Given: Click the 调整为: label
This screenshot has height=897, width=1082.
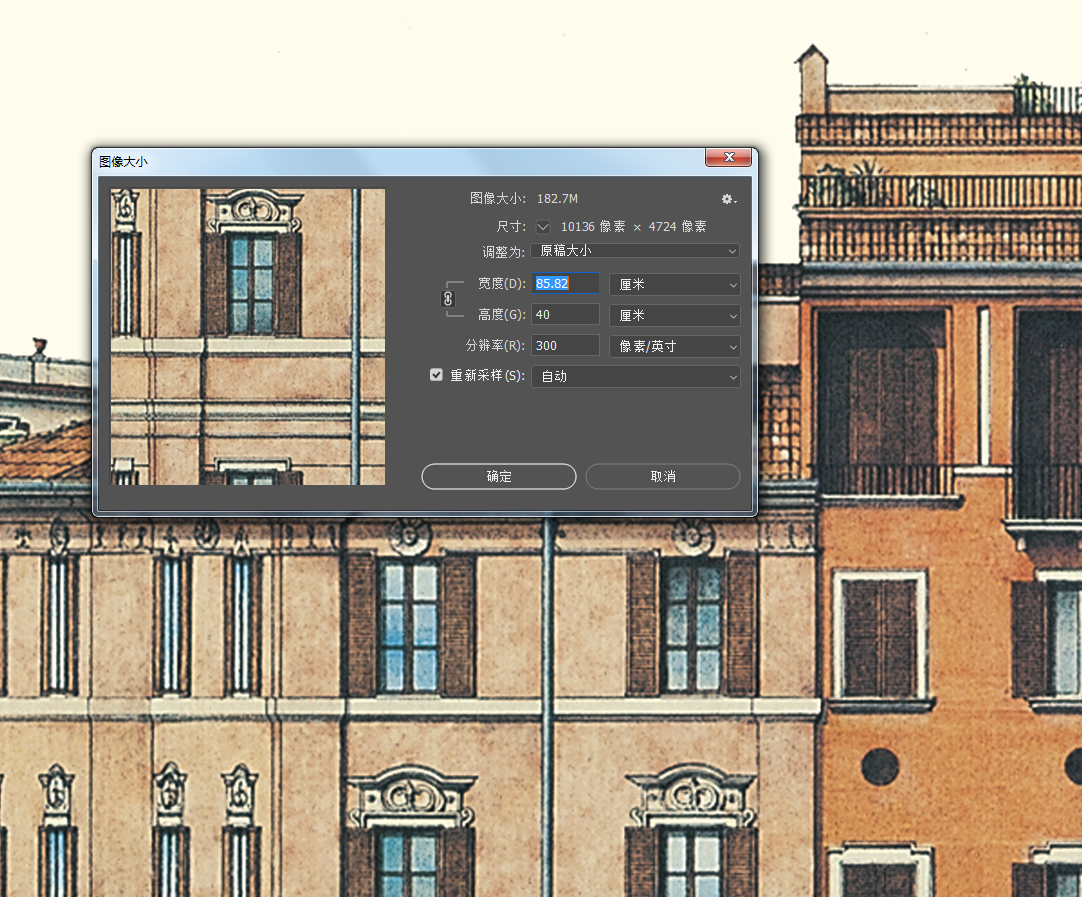Looking at the screenshot, I should click(x=504, y=252).
